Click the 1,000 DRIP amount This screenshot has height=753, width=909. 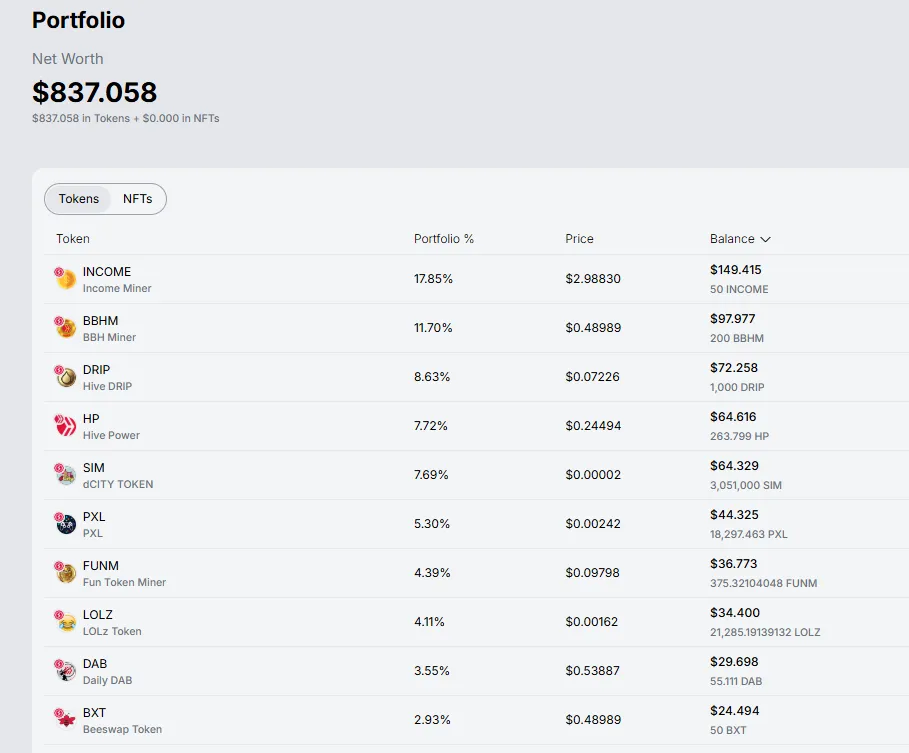pos(737,387)
